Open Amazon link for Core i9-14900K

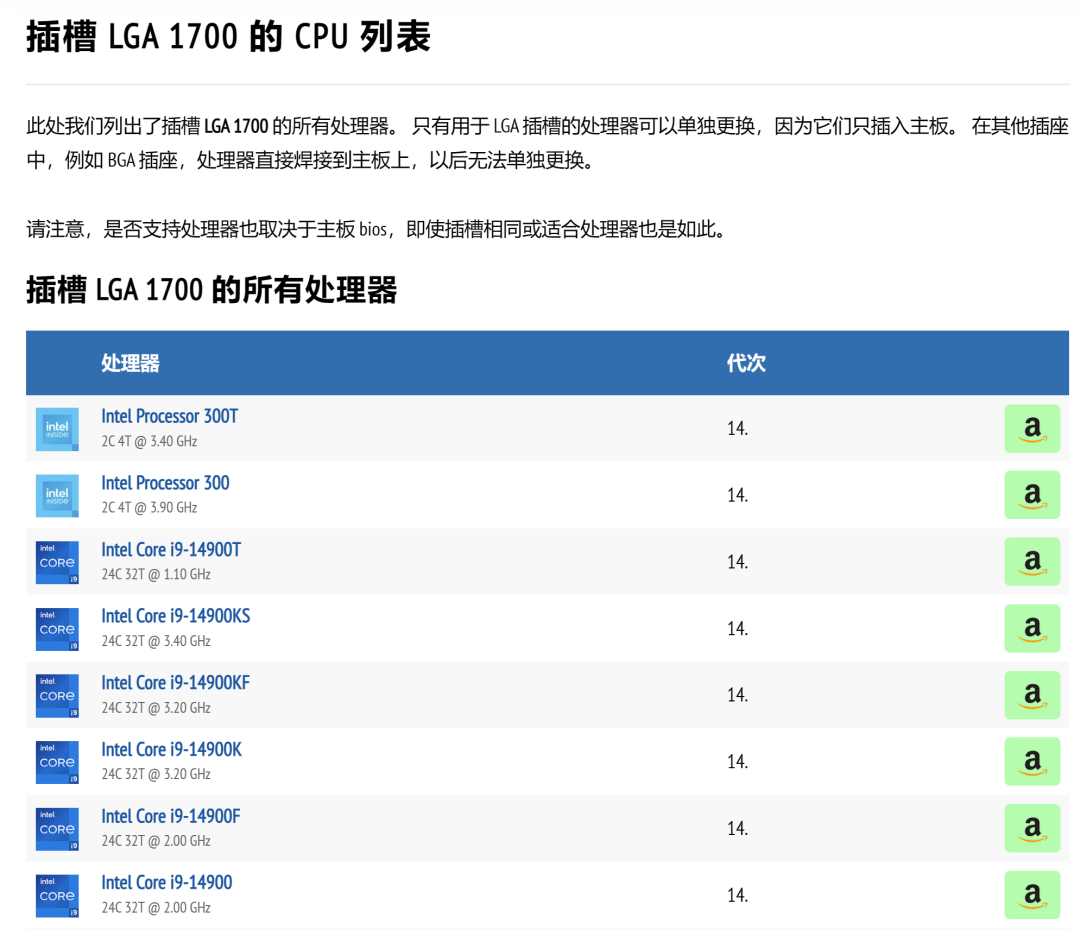1032,761
